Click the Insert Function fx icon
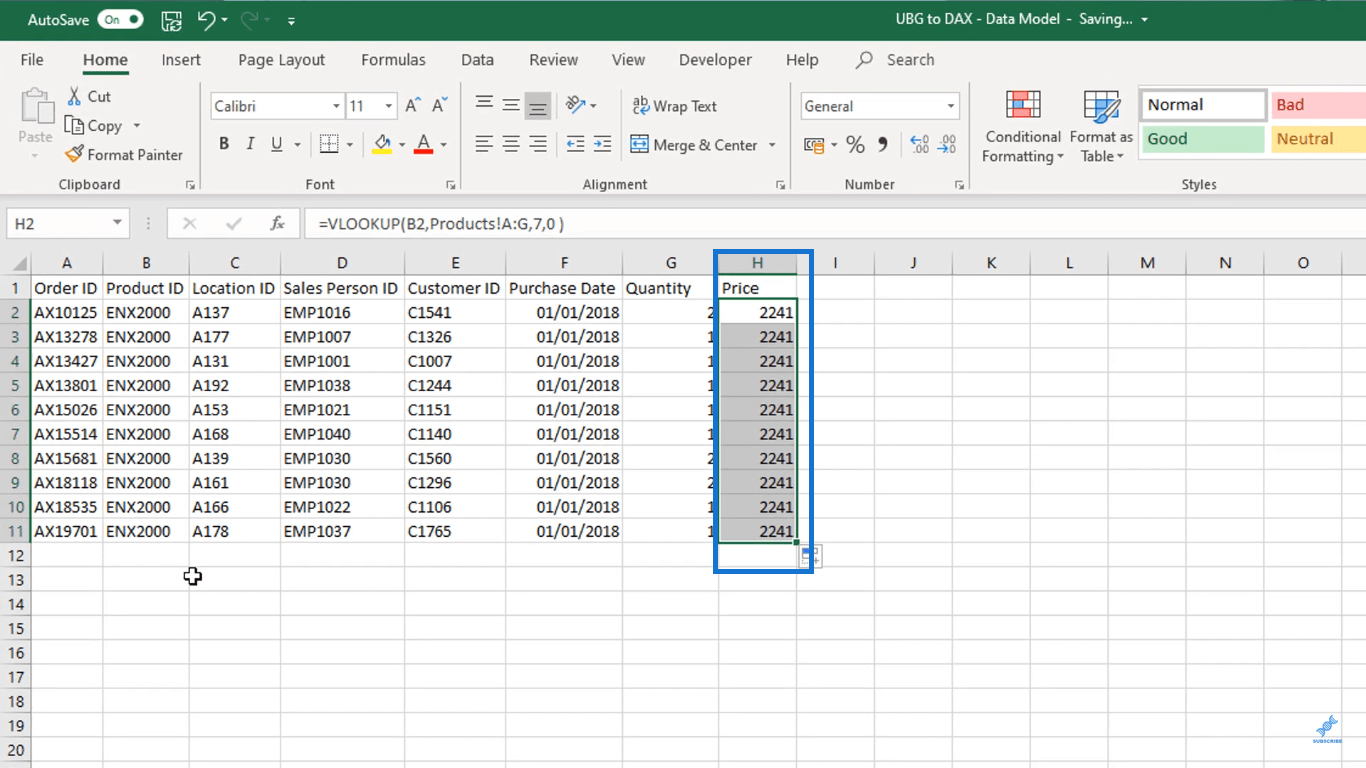The height and width of the screenshot is (768, 1366). [x=278, y=224]
